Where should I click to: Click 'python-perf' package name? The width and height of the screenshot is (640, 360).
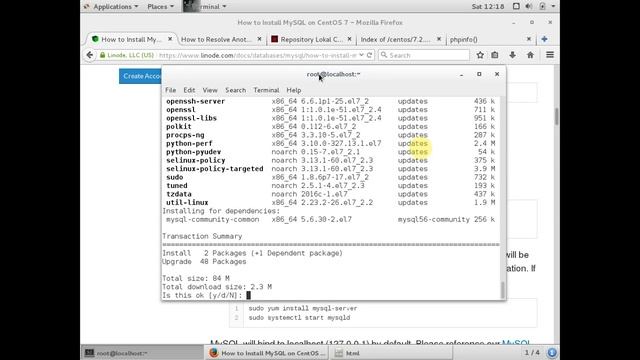(x=189, y=143)
